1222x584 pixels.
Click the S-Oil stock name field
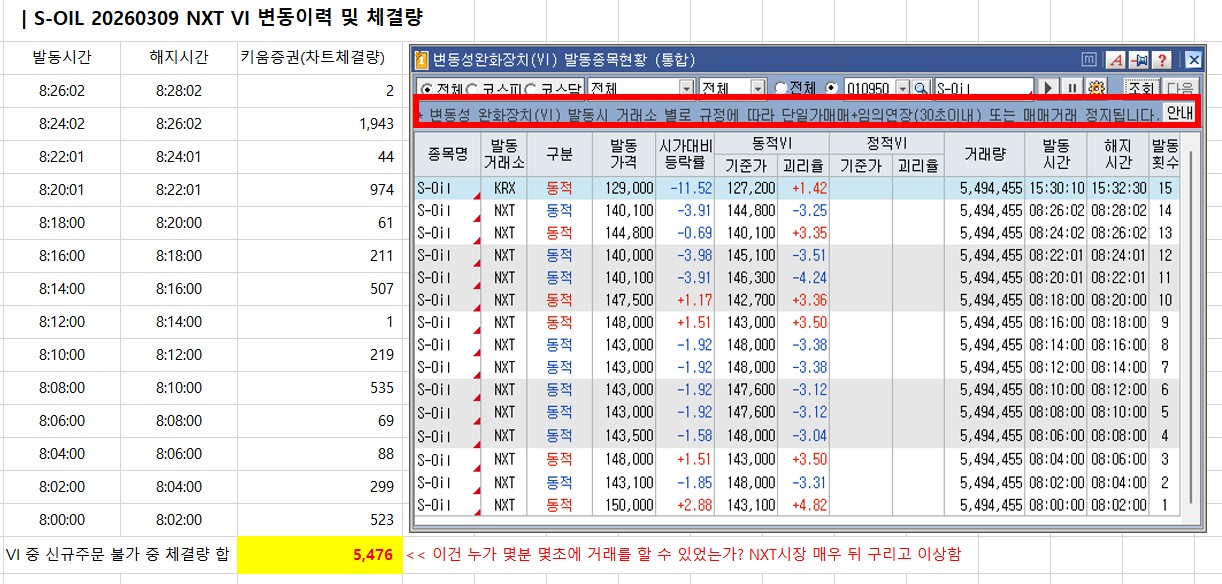tap(984, 88)
